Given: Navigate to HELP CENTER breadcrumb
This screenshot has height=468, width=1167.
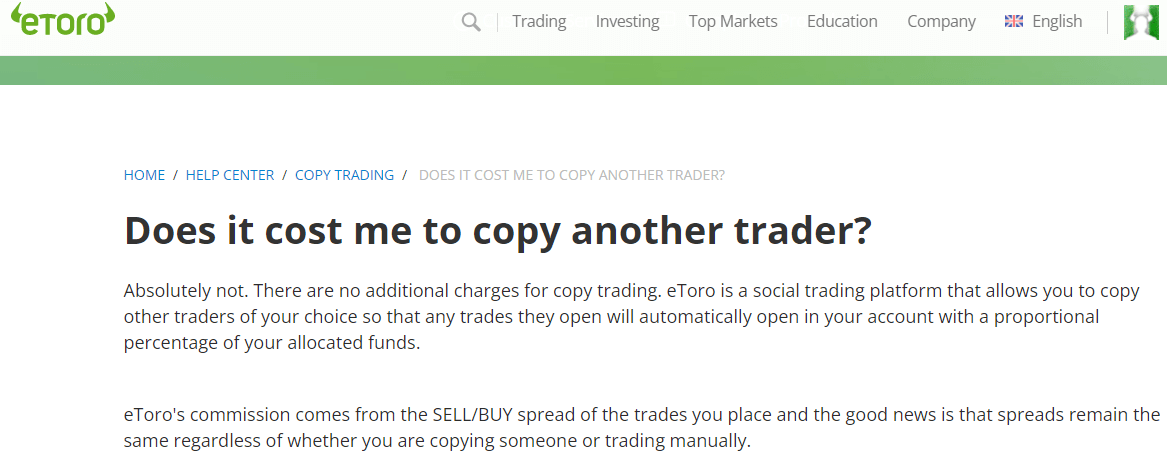Looking at the screenshot, I should pyautogui.click(x=230, y=176).
